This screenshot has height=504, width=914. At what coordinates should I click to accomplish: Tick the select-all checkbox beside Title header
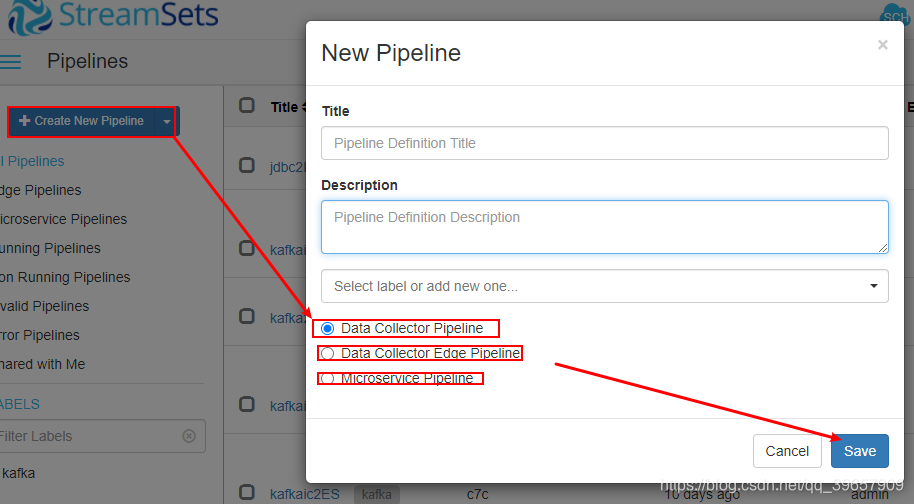(247, 105)
